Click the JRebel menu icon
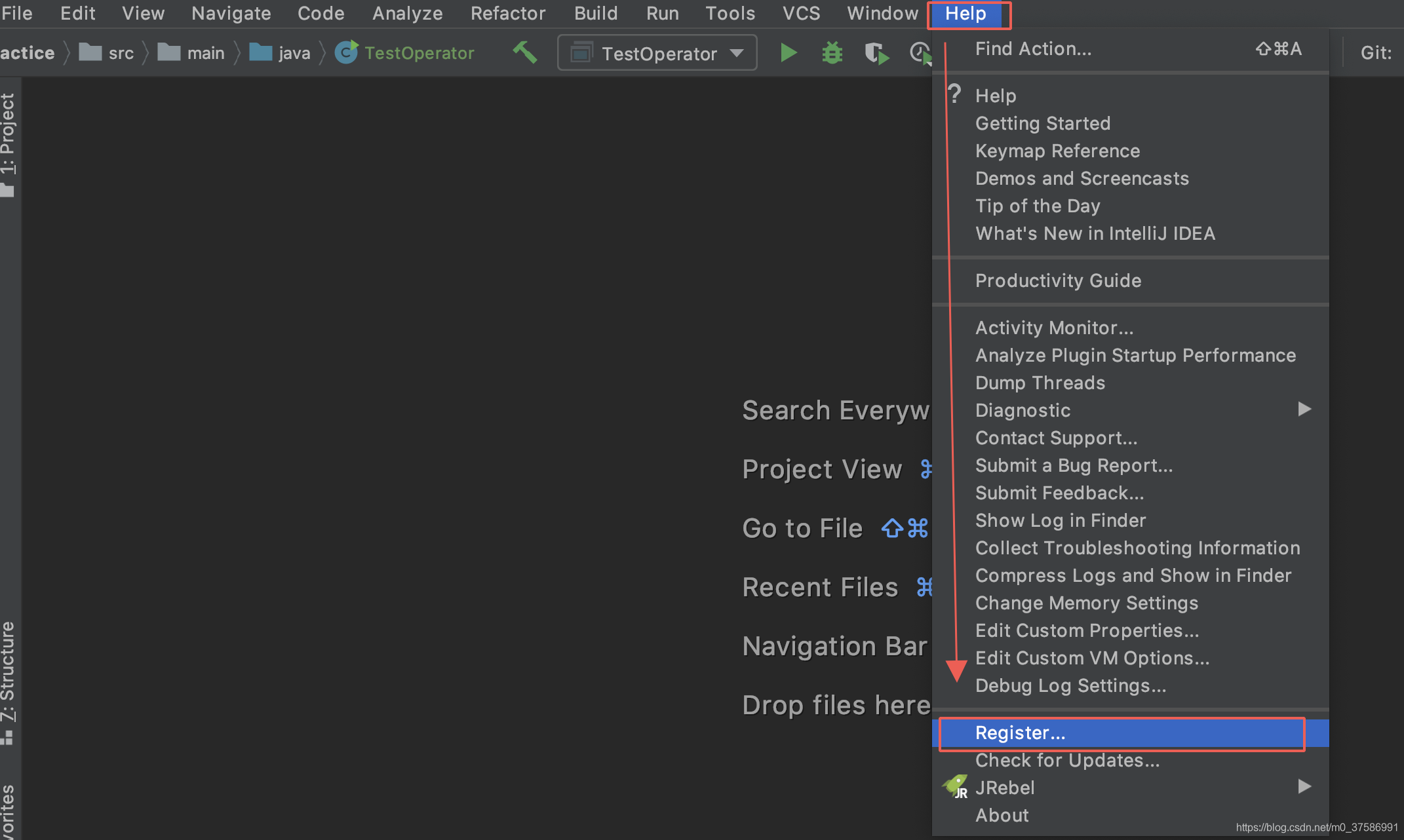Viewport: 1404px width, 840px height. pos(955,786)
